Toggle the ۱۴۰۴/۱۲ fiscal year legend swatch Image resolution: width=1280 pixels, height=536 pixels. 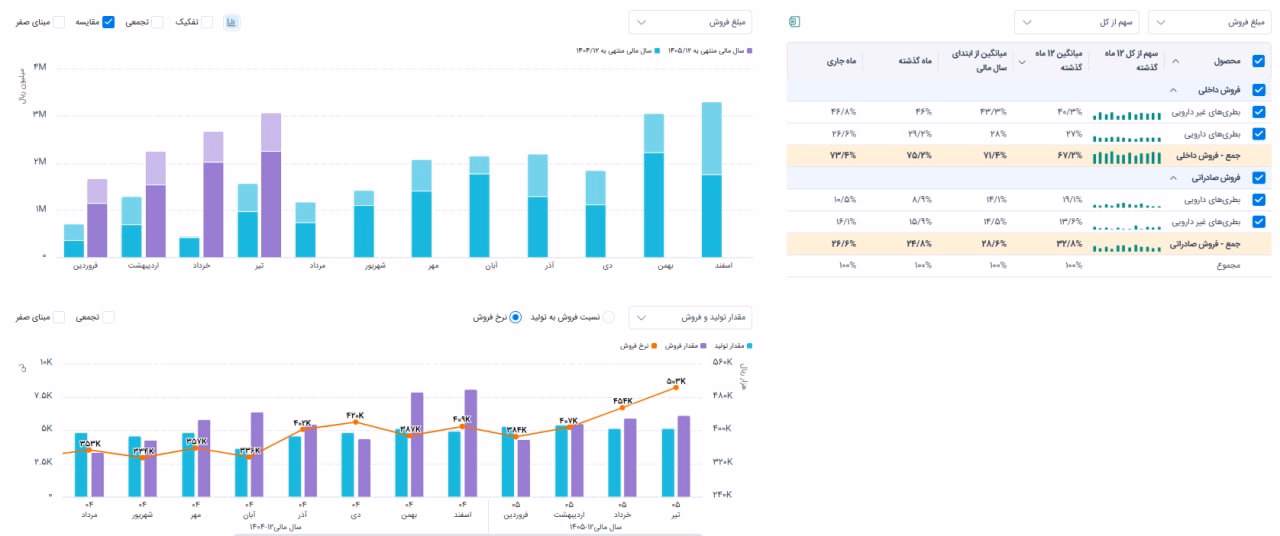pos(657,50)
